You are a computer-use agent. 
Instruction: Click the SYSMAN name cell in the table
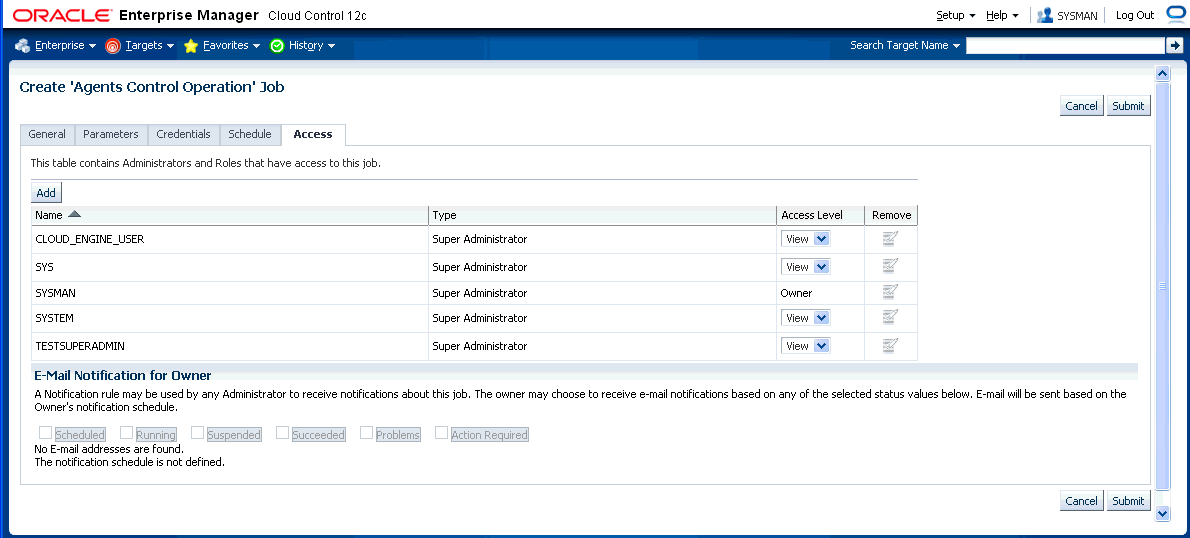pos(230,293)
